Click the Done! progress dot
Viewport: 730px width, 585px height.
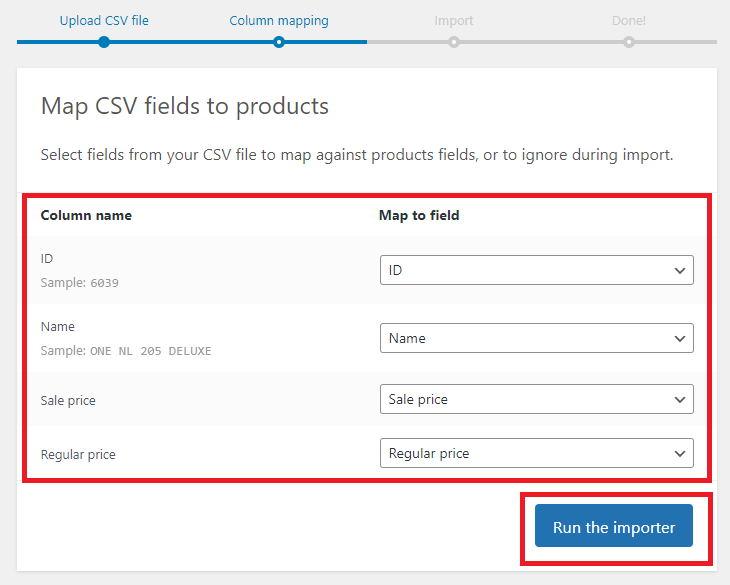pyautogui.click(x=629, y=42)
